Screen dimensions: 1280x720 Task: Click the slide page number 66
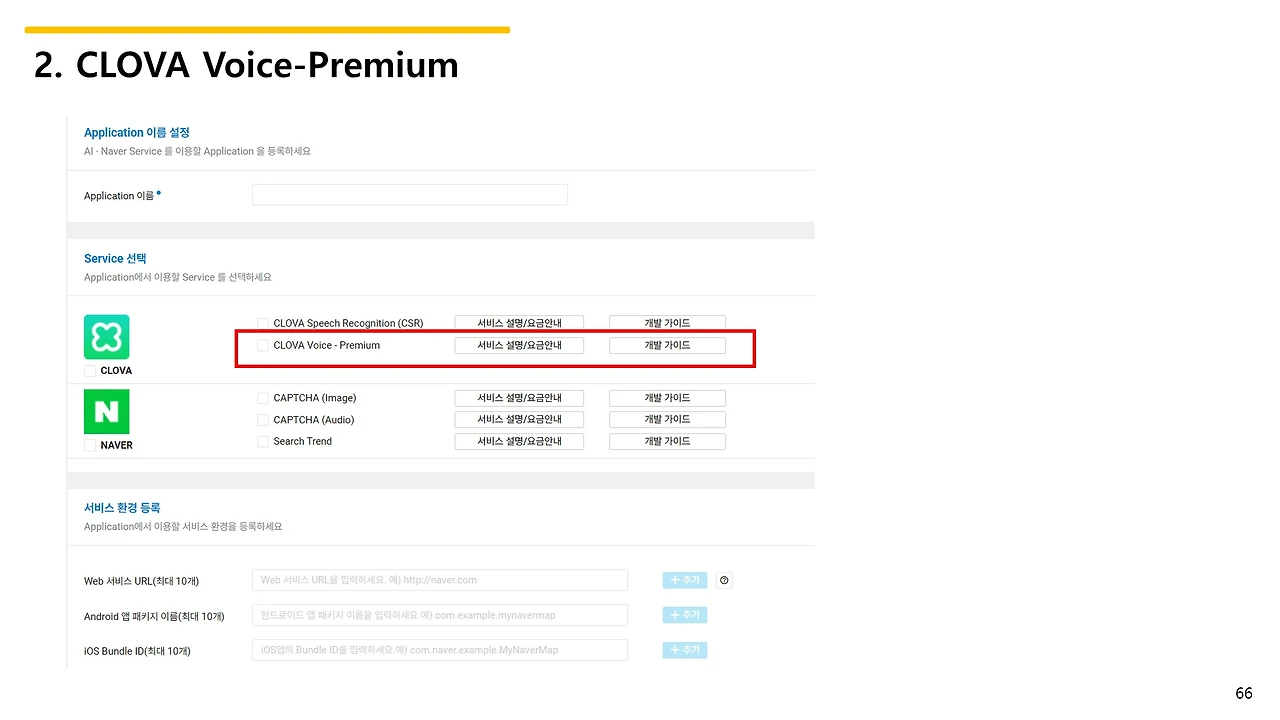click(x=1244, y=694)
